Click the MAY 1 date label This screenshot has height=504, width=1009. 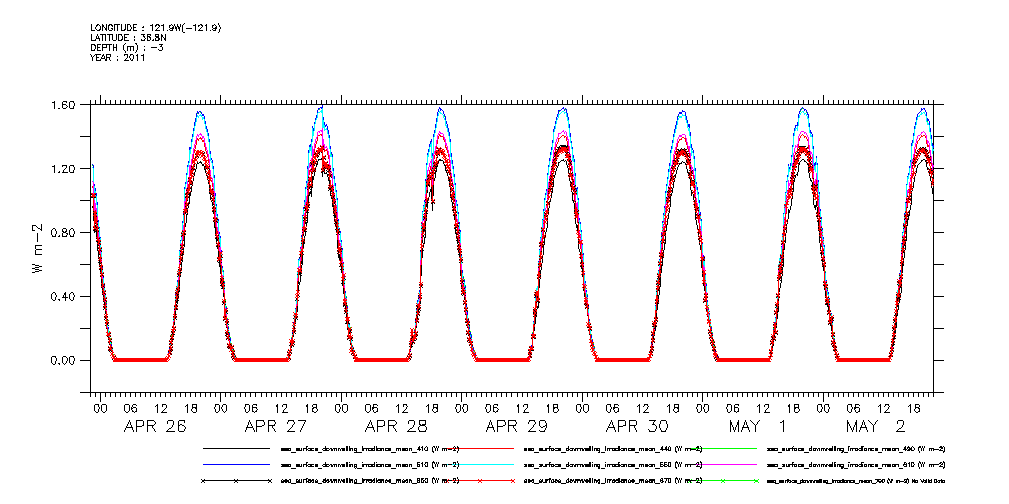coord(757,427)
